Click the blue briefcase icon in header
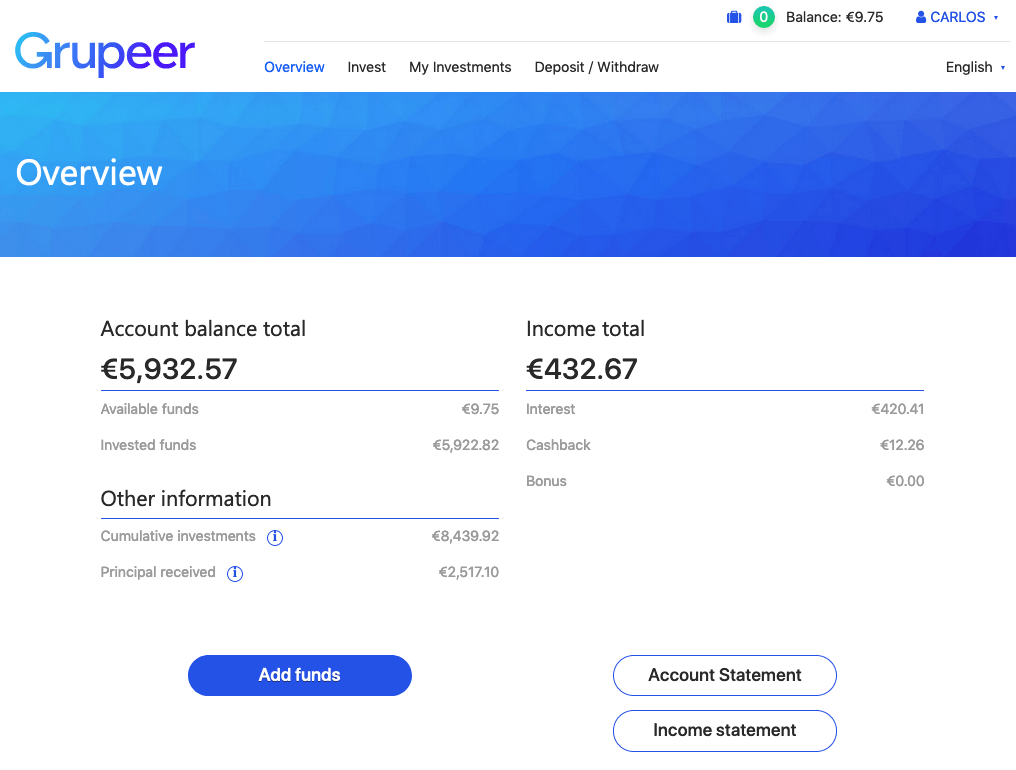This screenshot has height=770, width=1016. point(734,17)
